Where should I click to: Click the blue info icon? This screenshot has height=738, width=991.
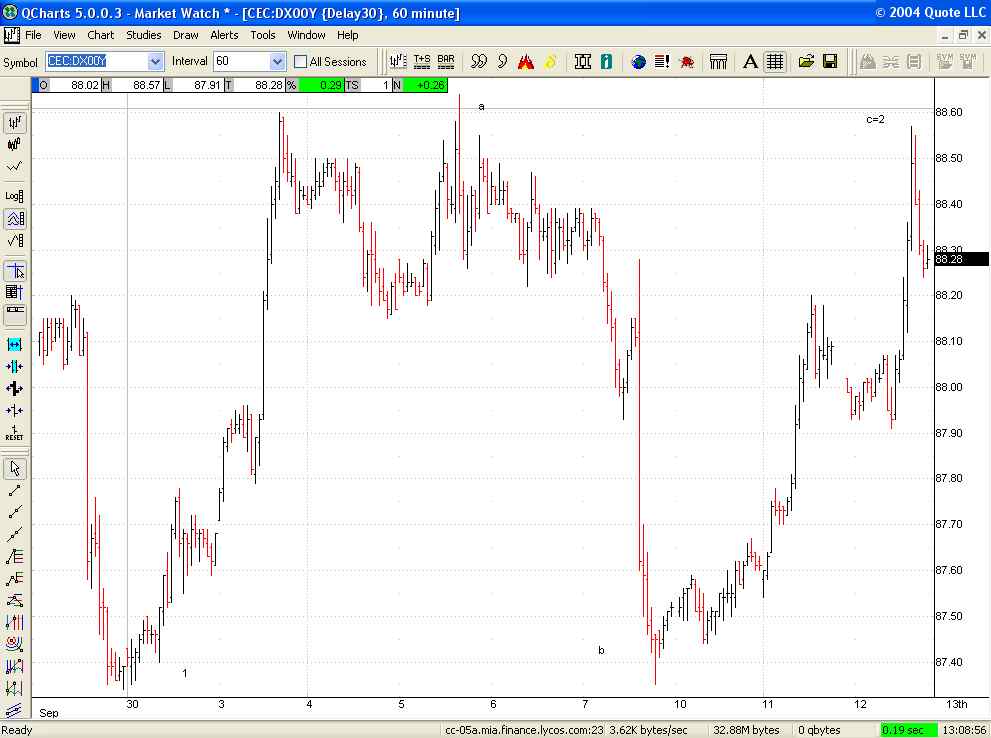pos(607,61)
